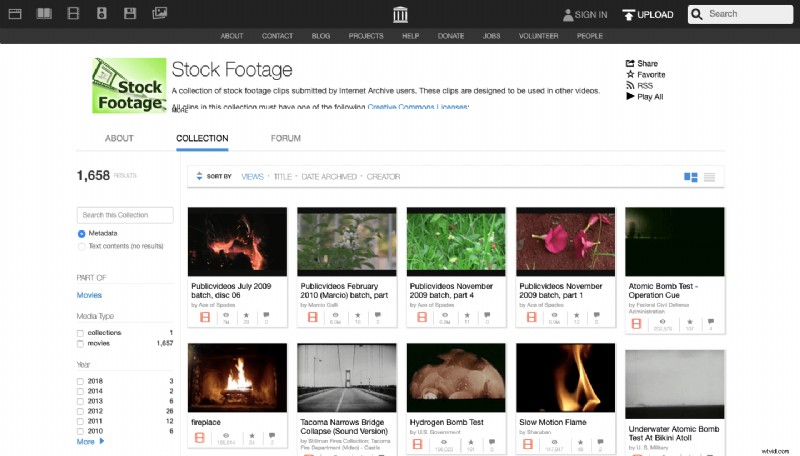Open the About tab
Screen dimensions: 800x456
pos(119,138)
